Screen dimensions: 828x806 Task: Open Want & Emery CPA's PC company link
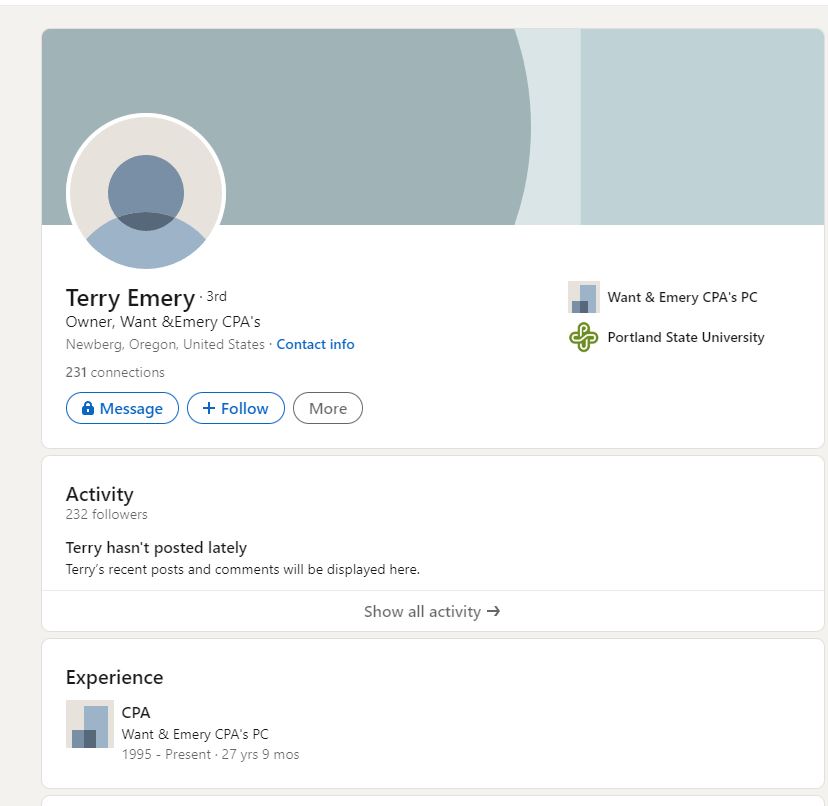(x=682, y=297)
